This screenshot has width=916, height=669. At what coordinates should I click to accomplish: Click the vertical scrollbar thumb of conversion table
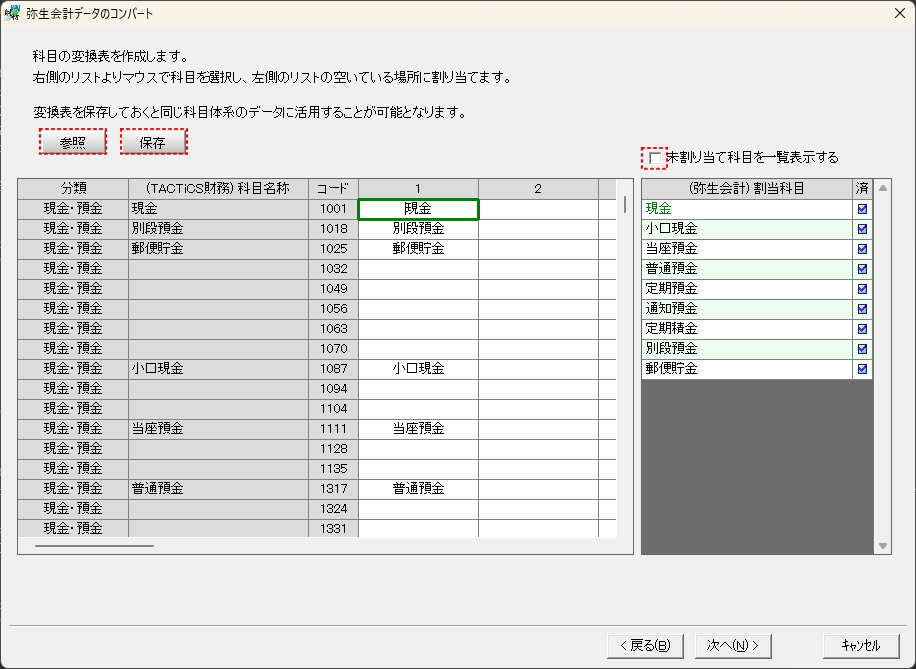[x=625, y=204]
